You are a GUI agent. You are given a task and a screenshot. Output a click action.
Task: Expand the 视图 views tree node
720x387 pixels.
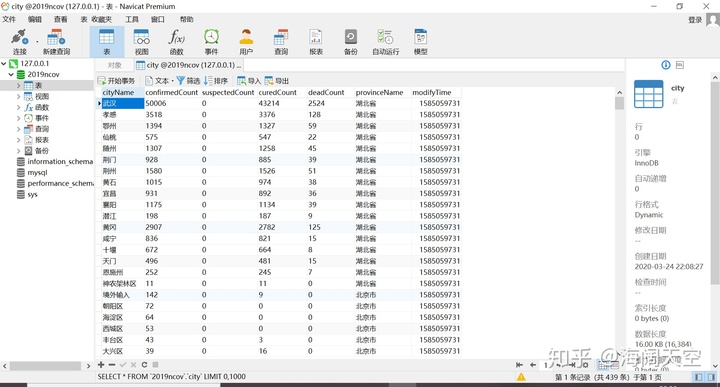[18, 96]
